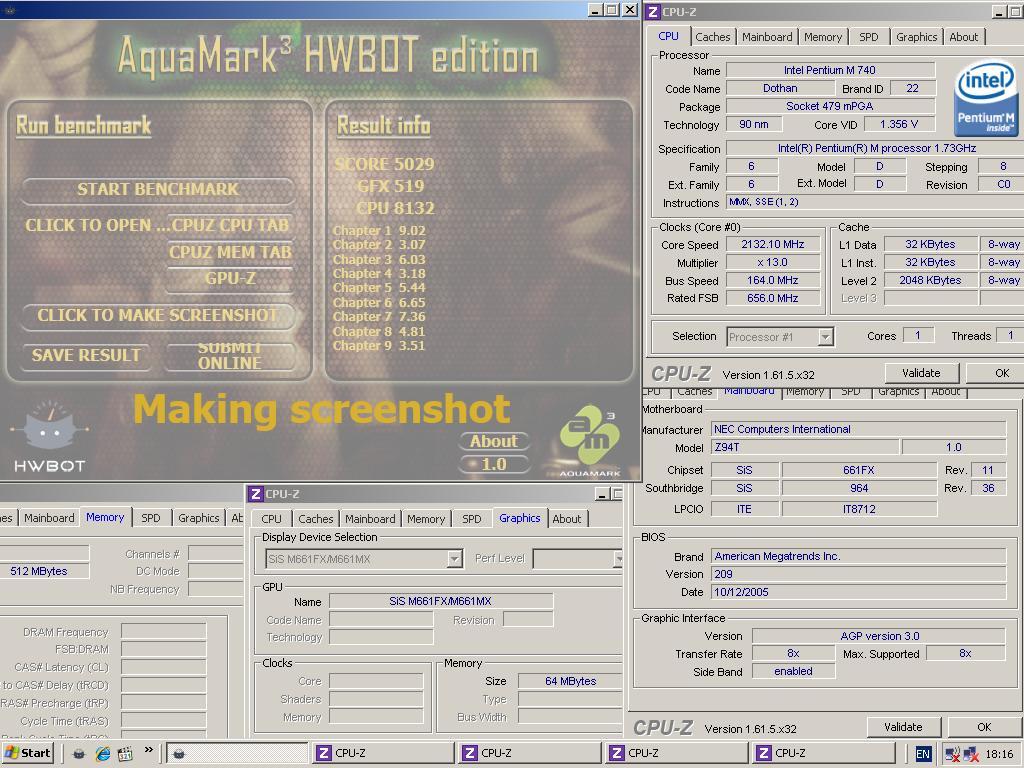The height and width of the screenshot is (768, 1024).
Task: Click the Z icon in the Processor CPU-Z title bar
Action: pos(653,12)
